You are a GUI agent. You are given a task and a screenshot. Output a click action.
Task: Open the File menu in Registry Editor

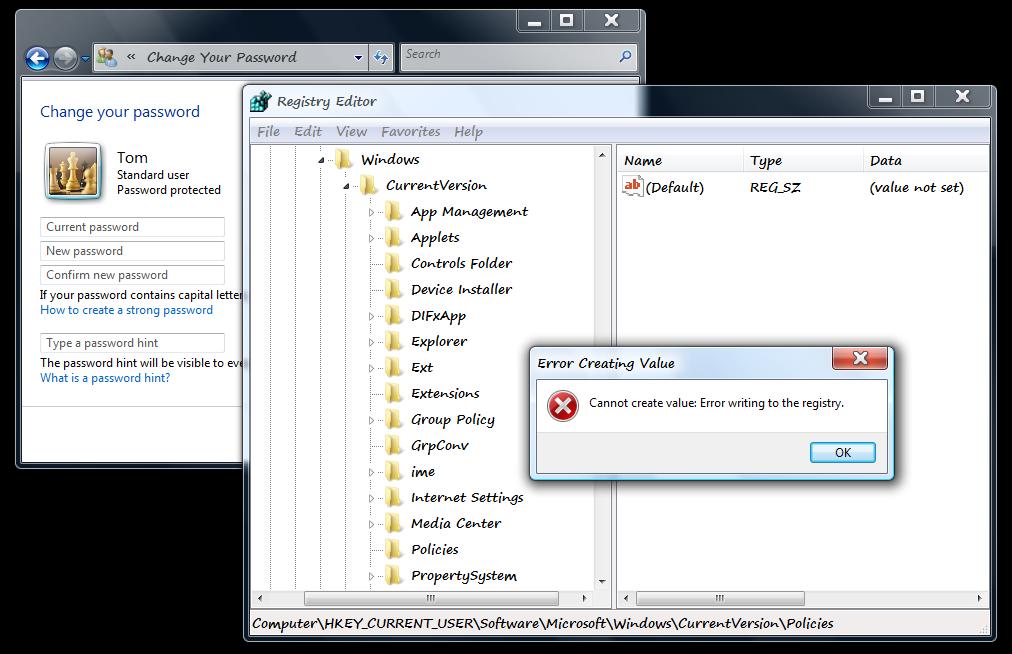click(x=268, y=132)
